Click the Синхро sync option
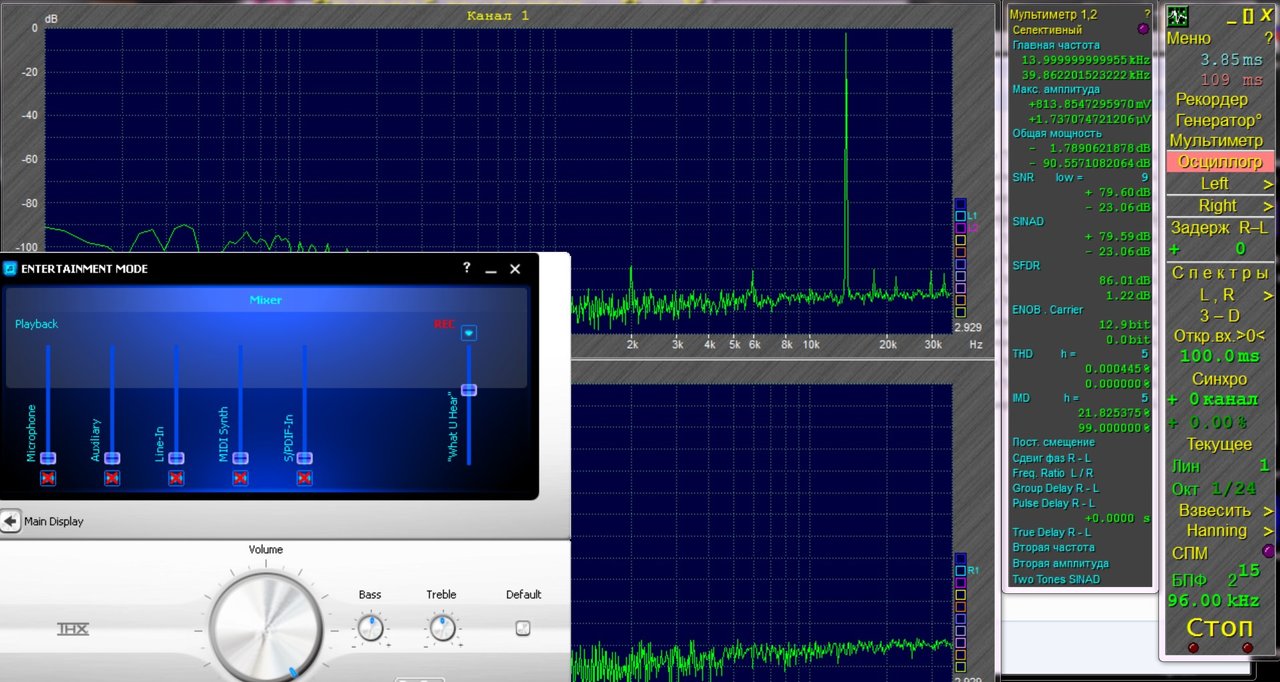Screen dimensions: 1280x682 [x=1220, y=379]
